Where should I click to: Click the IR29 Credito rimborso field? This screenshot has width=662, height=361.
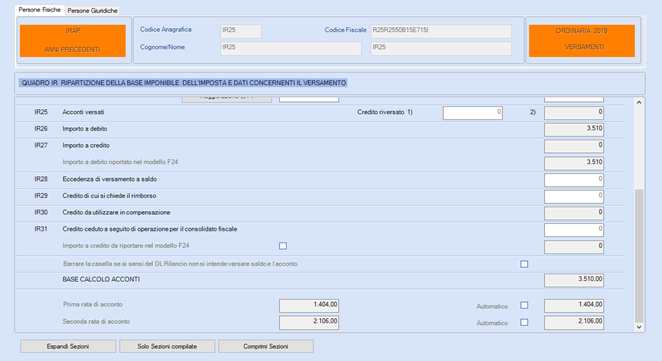coord(574,196)
